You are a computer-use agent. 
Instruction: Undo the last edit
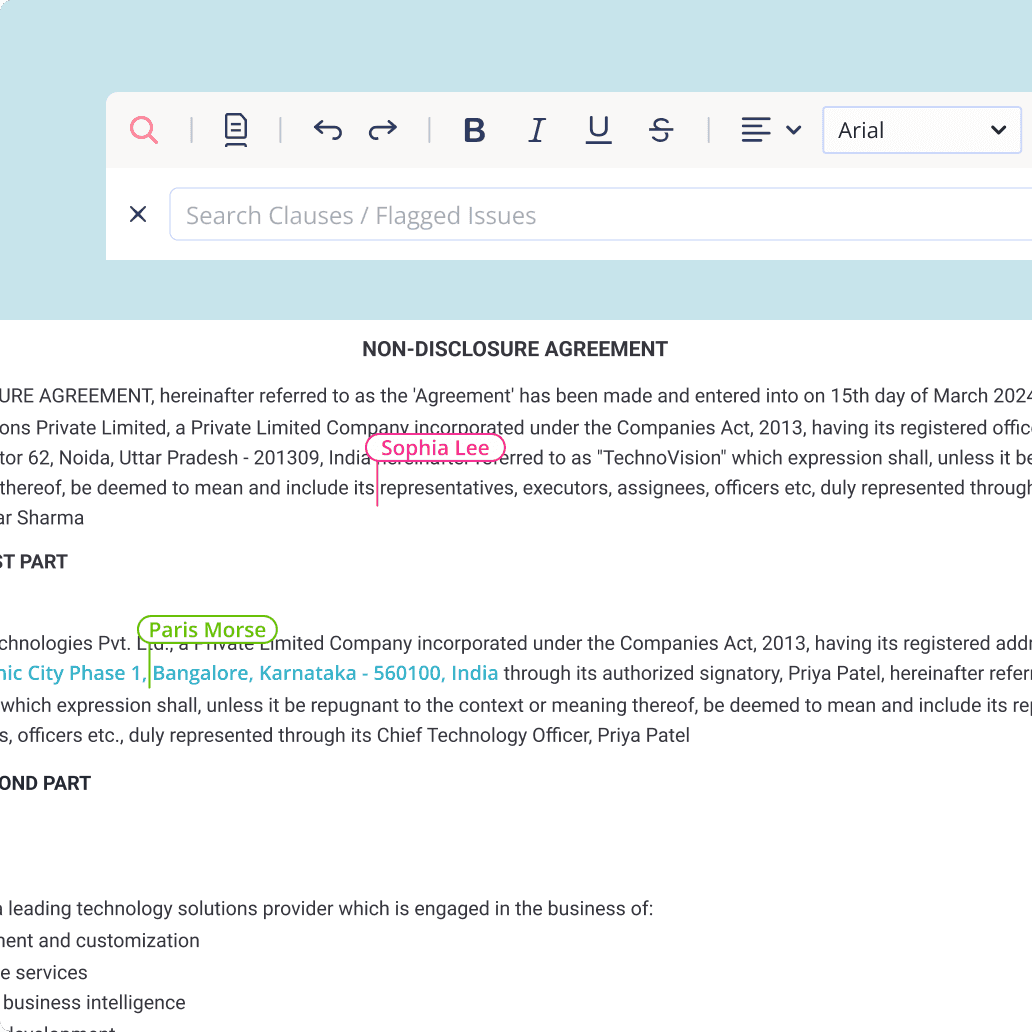coord(328,130)
